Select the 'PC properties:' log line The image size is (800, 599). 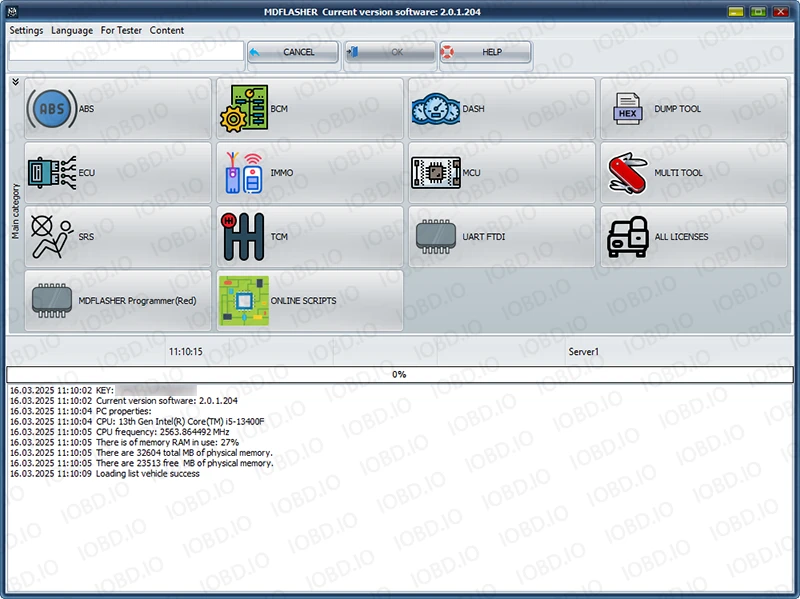[x=81, y=411]
